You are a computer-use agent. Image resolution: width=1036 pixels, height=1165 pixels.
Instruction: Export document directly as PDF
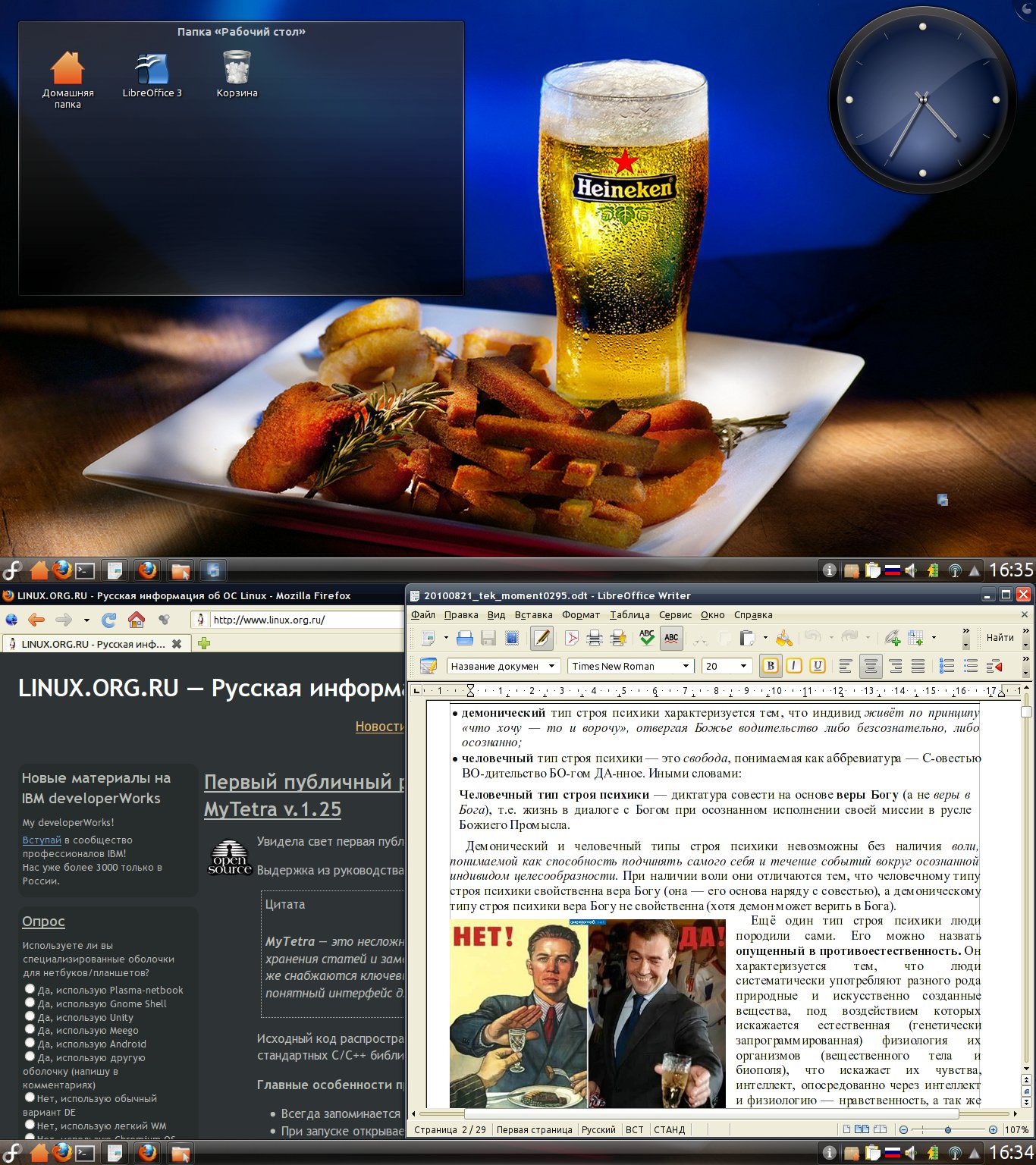pos(571,639)
